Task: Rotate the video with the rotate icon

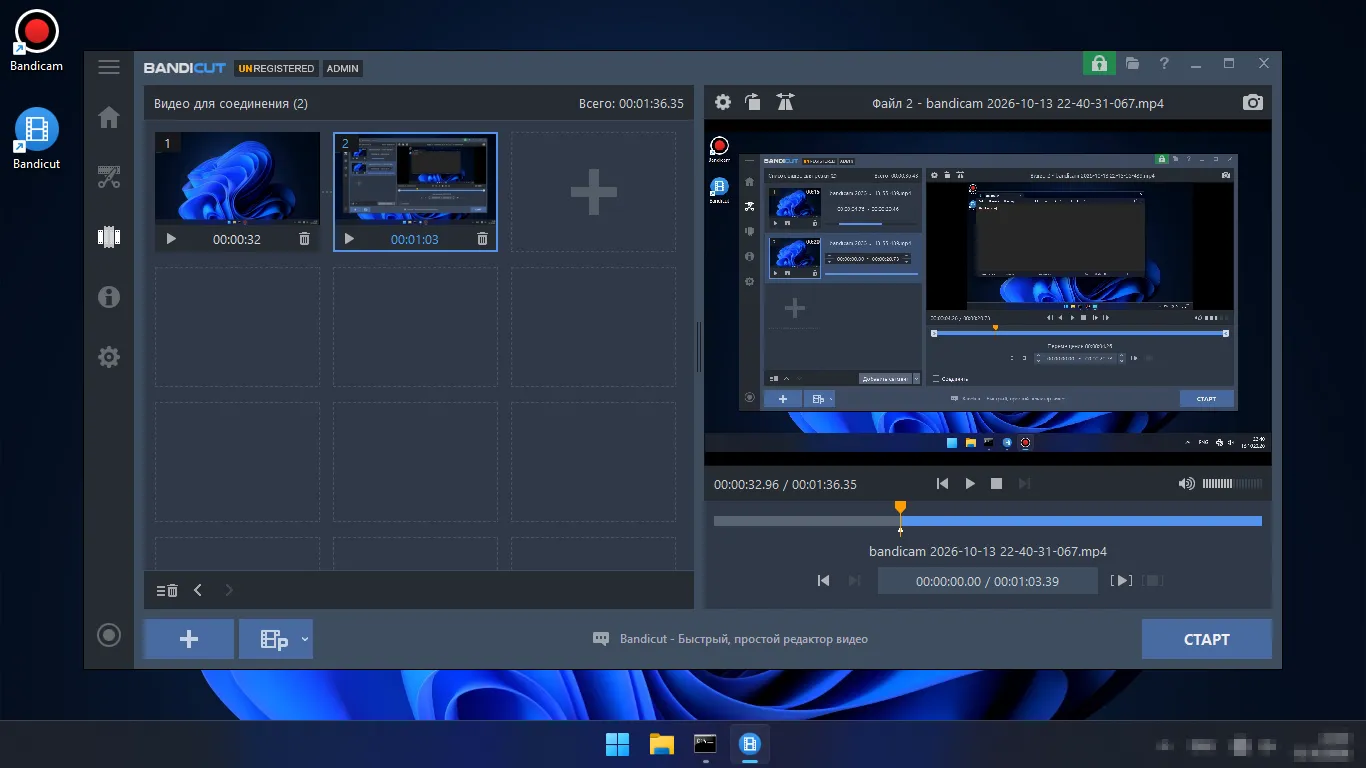Action: tap(753, 102)
